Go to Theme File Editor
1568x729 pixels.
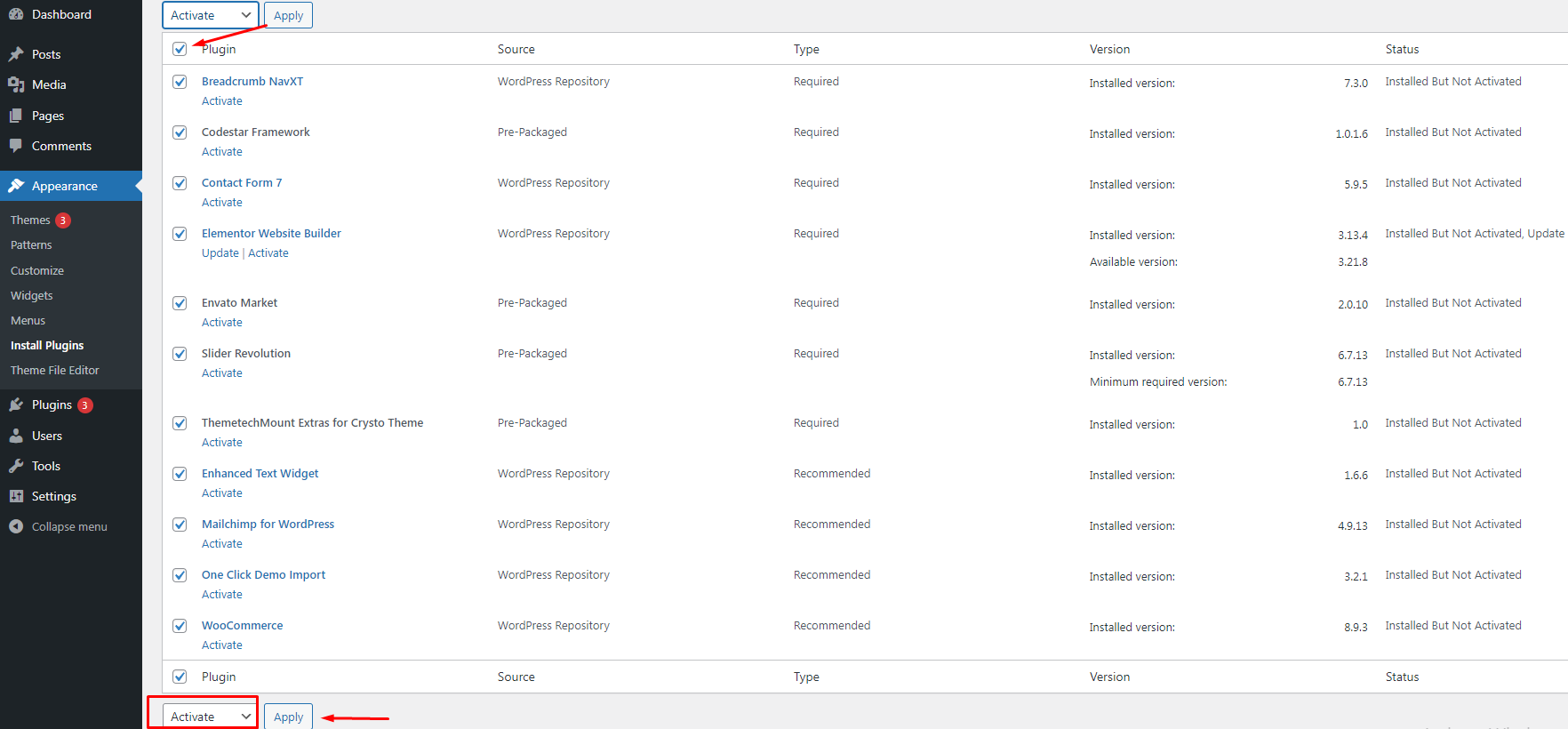[55, 370]
